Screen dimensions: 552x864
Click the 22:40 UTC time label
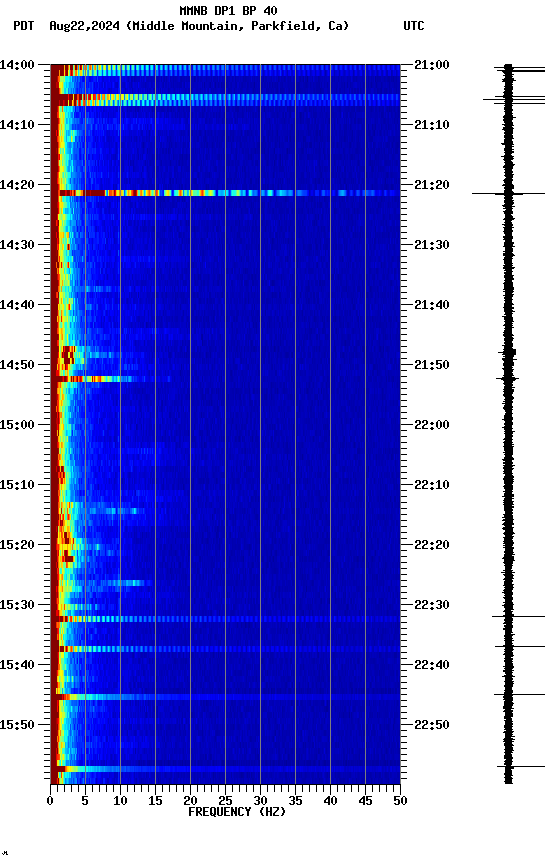pos(431,665)
